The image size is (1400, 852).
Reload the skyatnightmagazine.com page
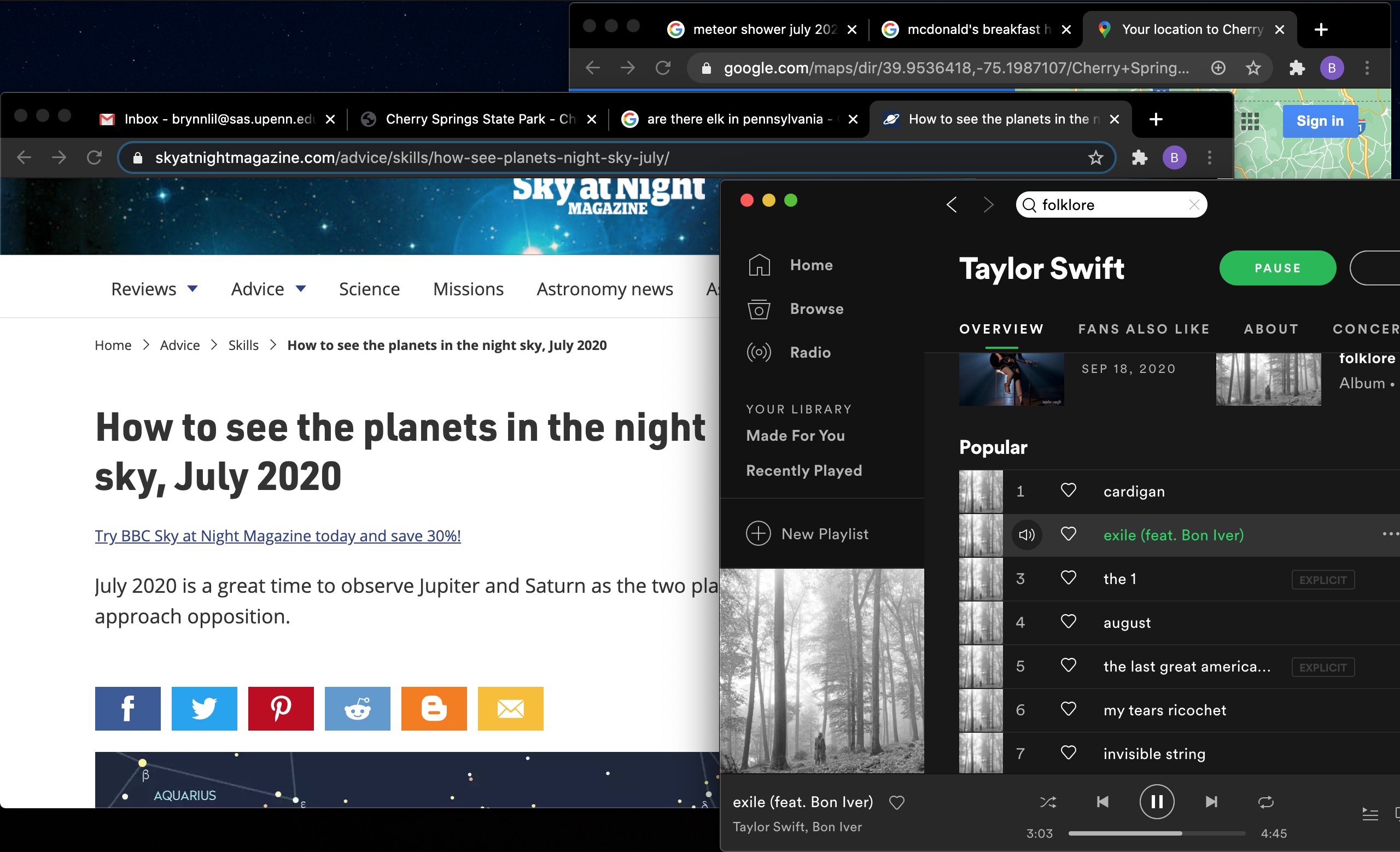tap(94, 157)
